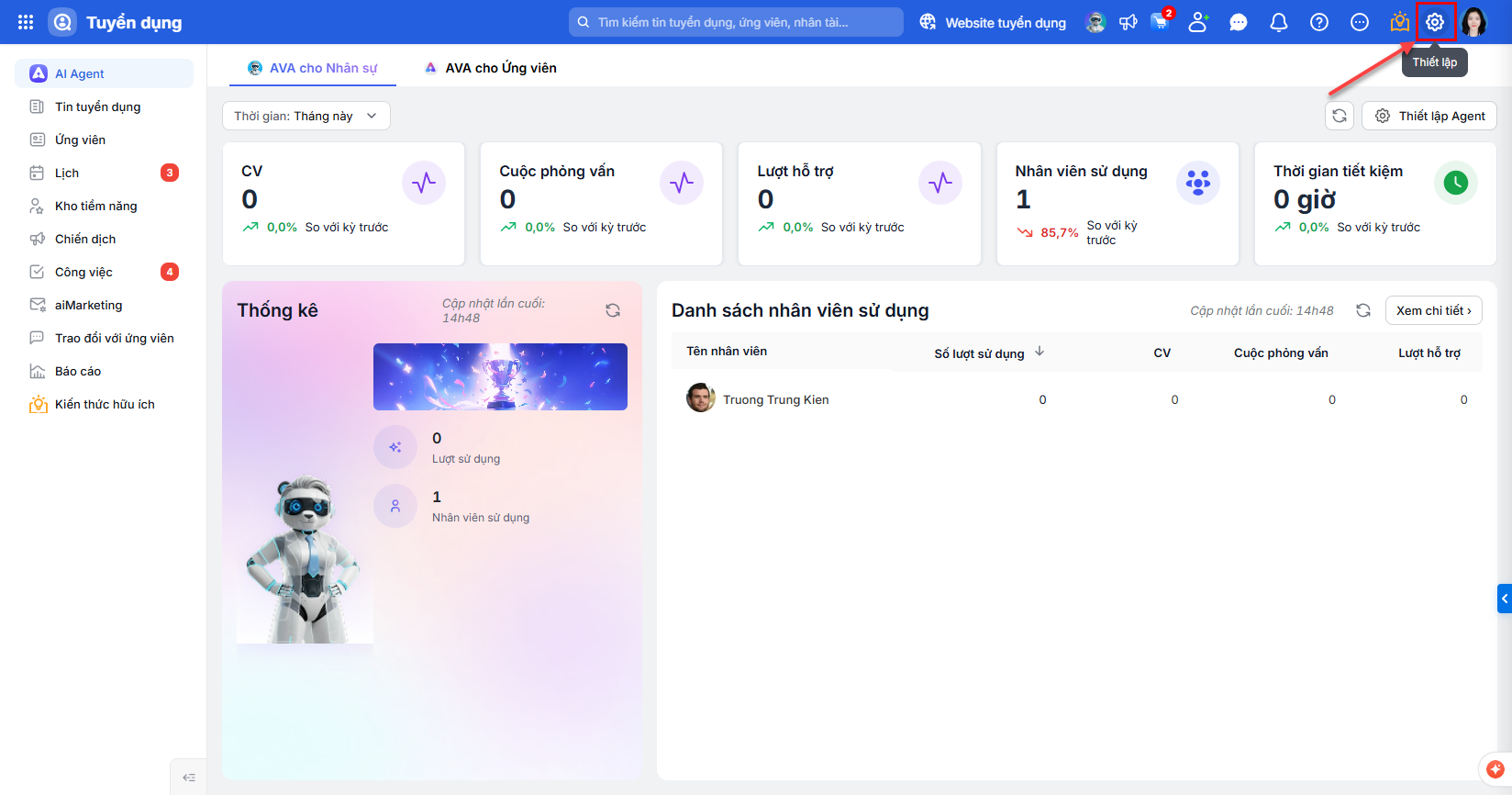Image resolution: width=1512 pixels, height=795 pixels.
Task: Click the 85,7% decrease value
Action: tap(1060, 232)
